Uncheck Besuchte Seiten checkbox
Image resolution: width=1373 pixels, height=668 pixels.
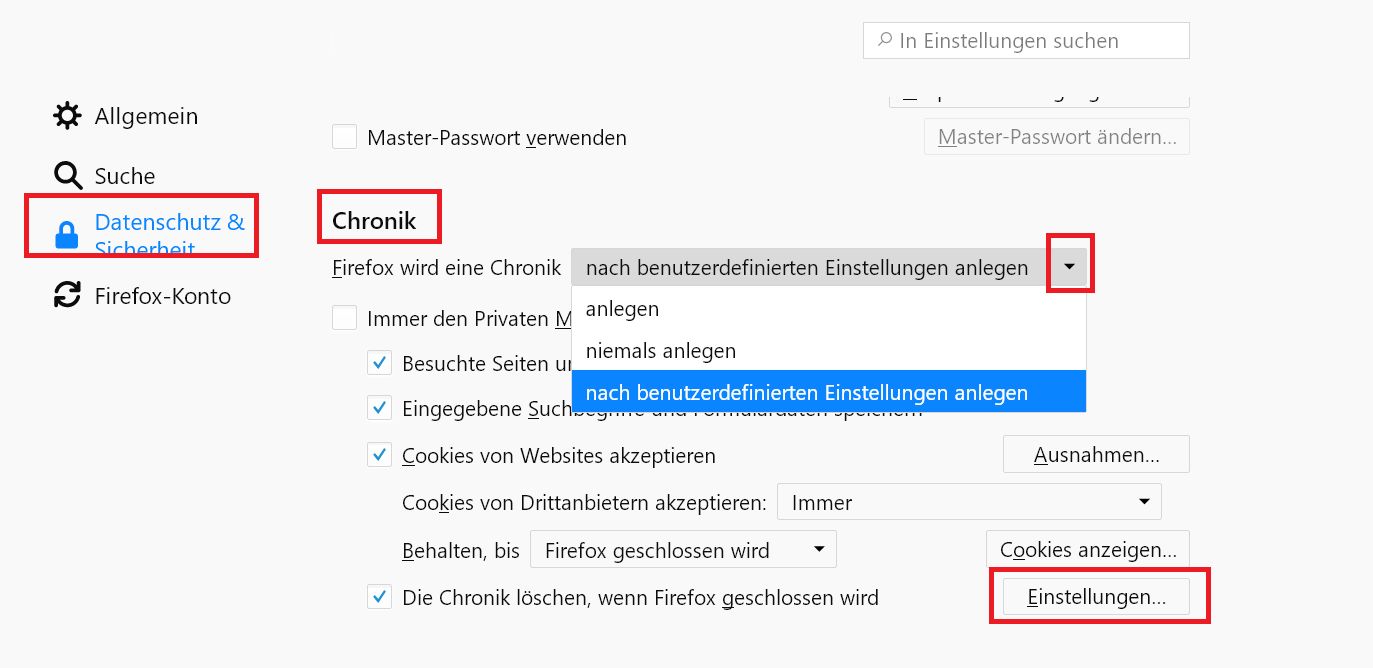pos(380,363)
